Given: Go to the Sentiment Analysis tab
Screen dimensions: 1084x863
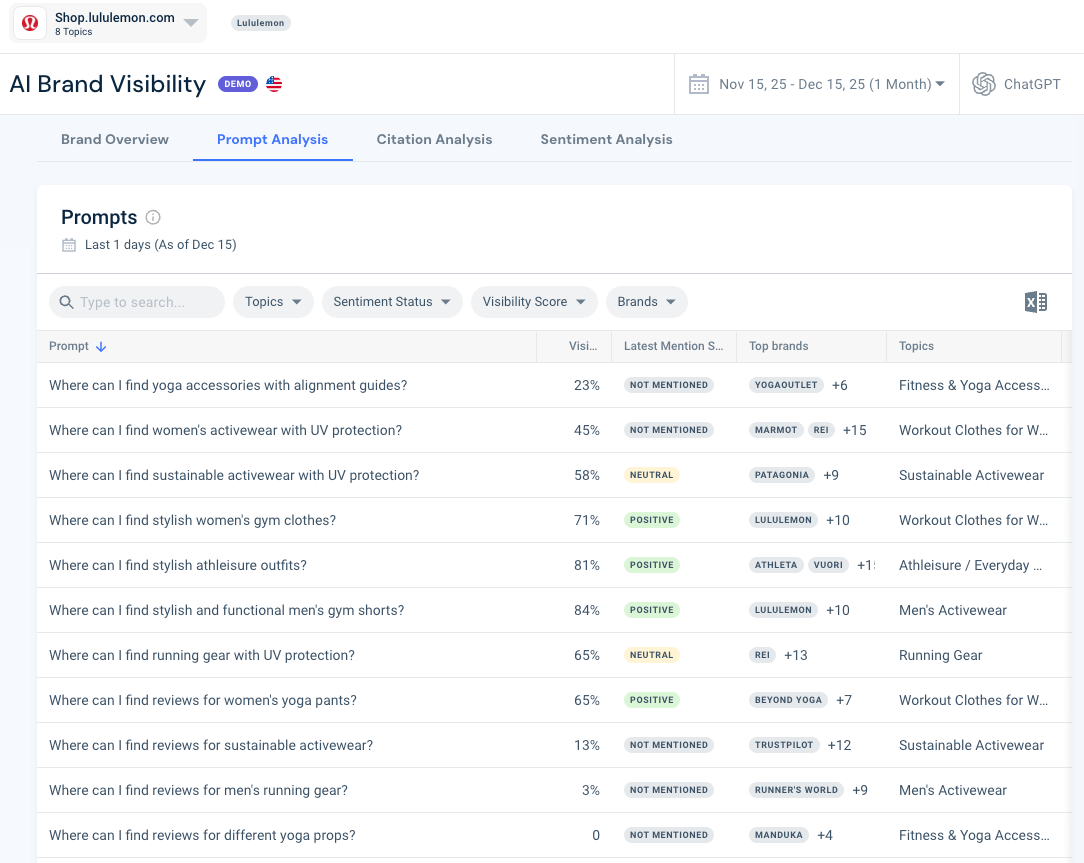Looking at the screenshot, I should click(x=606, y=139).
